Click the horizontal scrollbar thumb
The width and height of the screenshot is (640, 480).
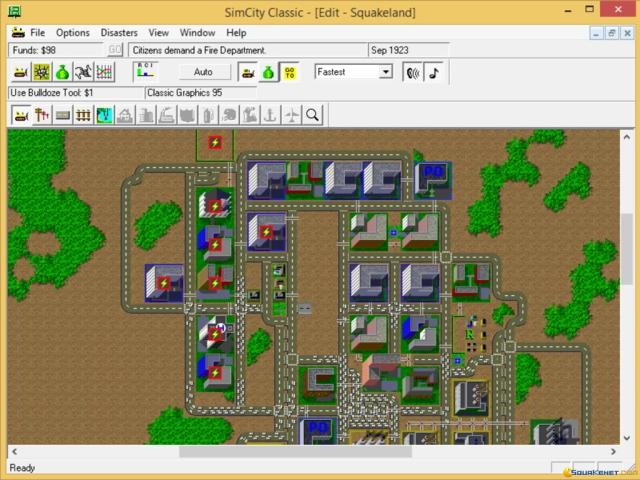295,451
